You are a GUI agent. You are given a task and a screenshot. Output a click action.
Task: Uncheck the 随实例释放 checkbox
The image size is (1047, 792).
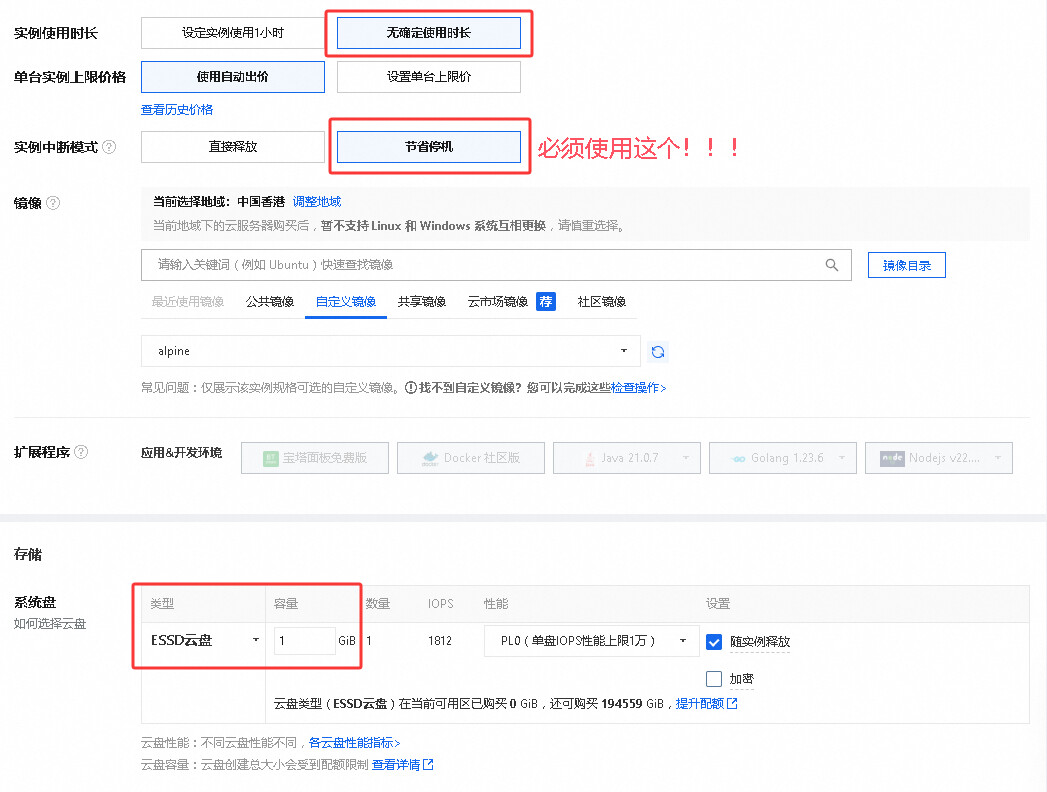tap(714, 642)
